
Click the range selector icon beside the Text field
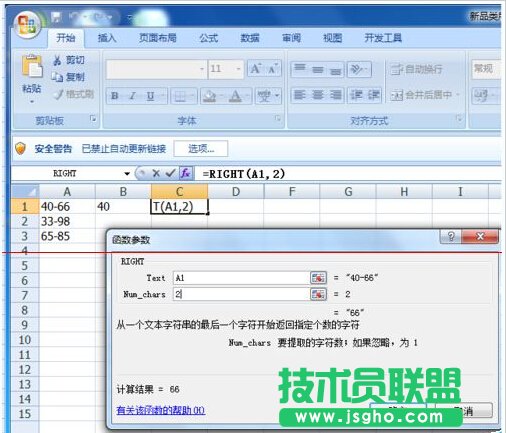point(318,278)
